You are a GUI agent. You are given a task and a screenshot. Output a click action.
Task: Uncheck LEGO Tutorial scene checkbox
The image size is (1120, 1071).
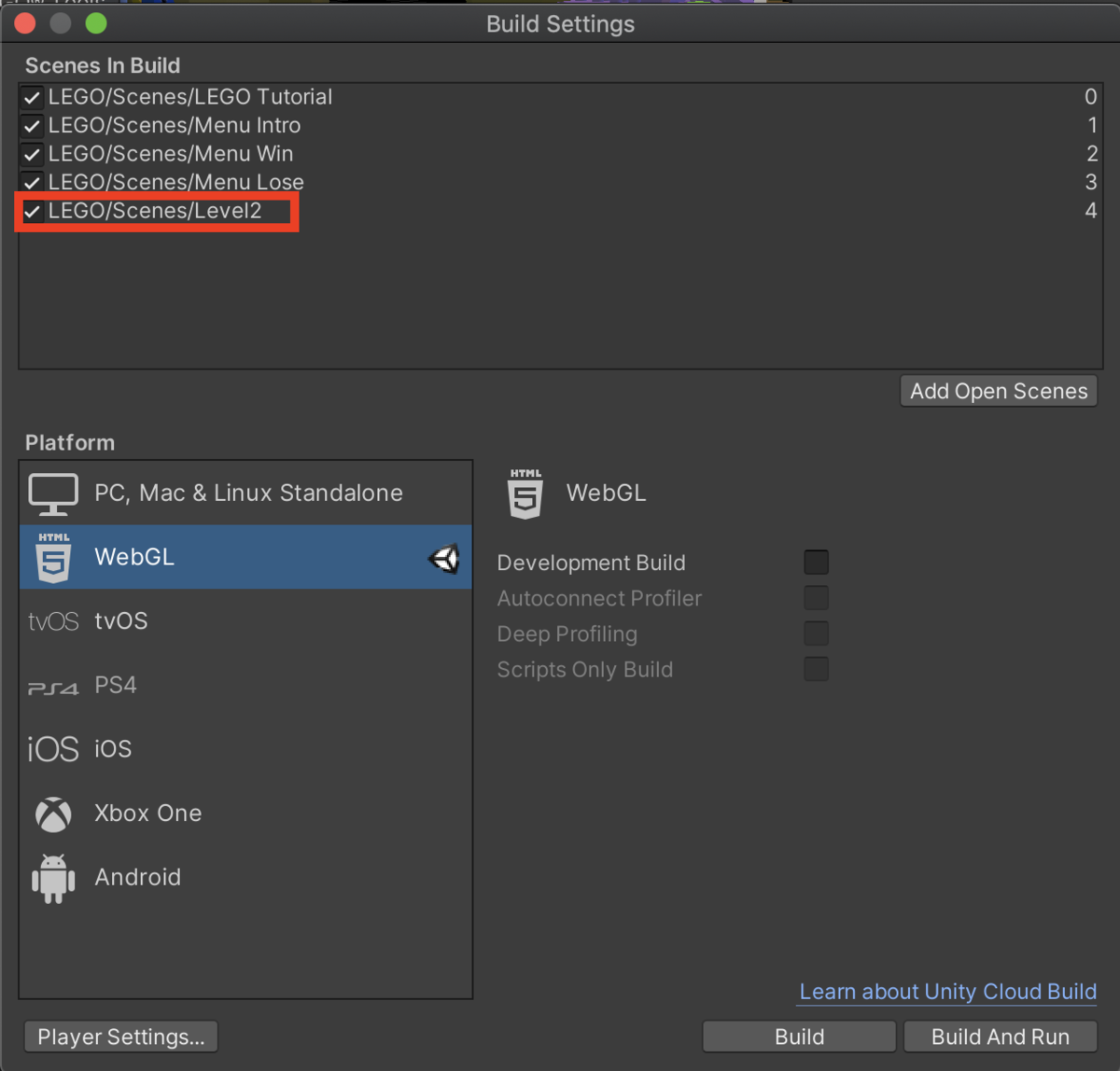pos(33,97)
